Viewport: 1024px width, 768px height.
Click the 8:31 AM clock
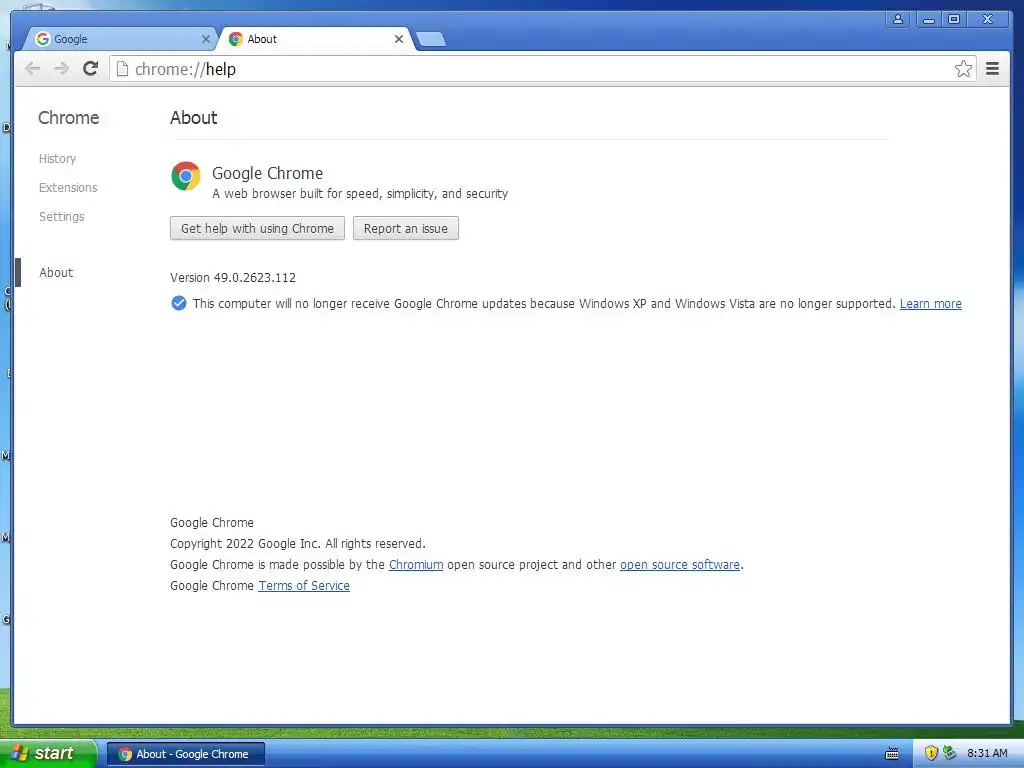[987, 754]
